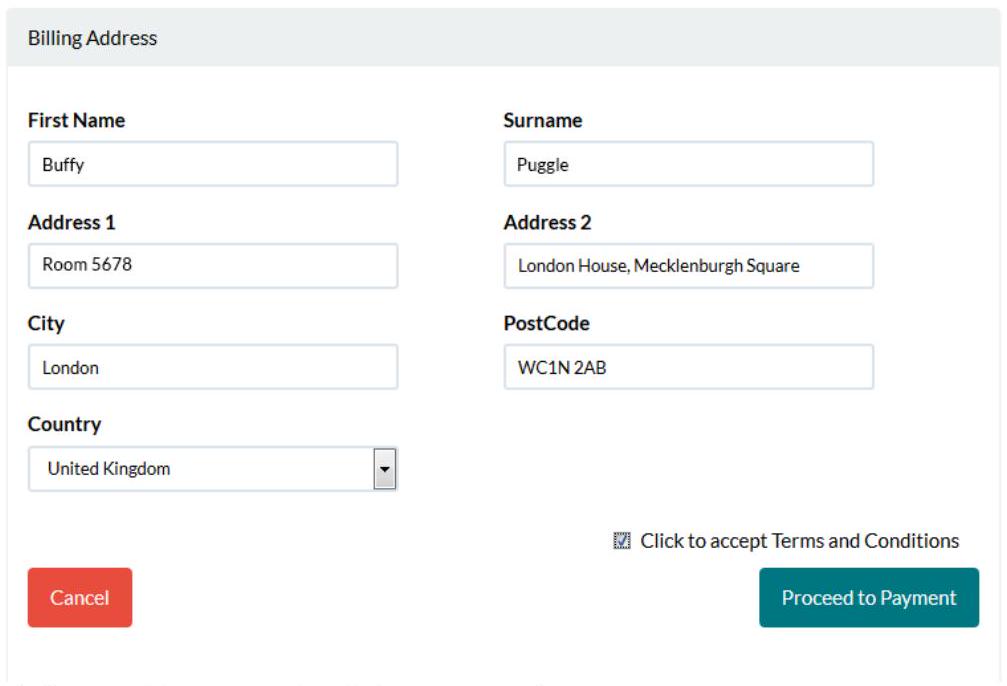
Task: Click the Country dropdown arrow button
Action: [x=385, y=469]
